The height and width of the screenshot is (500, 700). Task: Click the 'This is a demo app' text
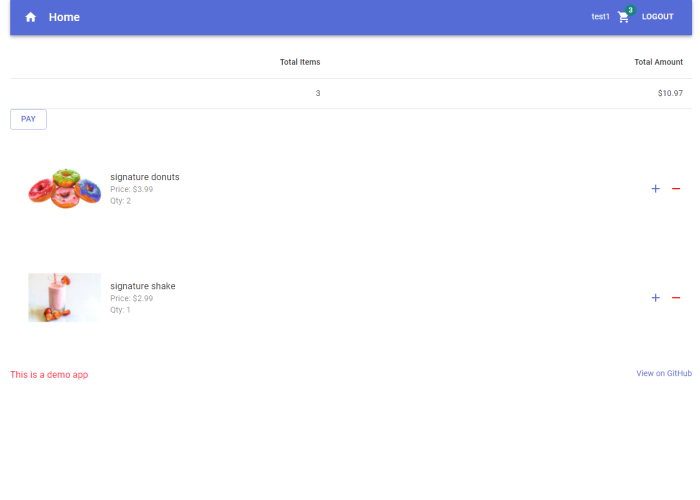49,375
